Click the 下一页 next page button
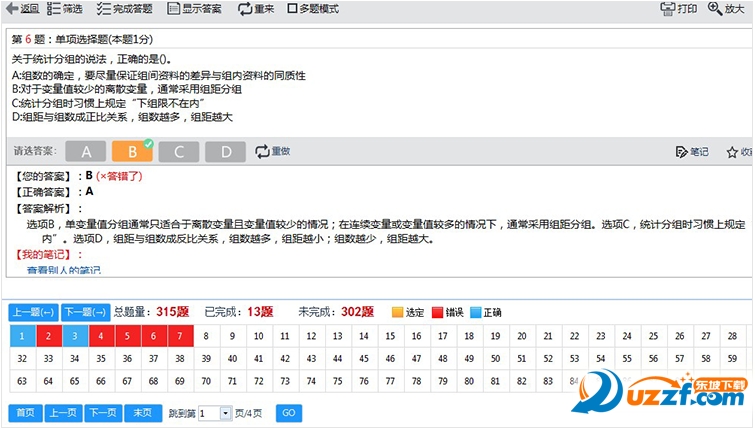This screenshot has height=430, width=755. 103,413
